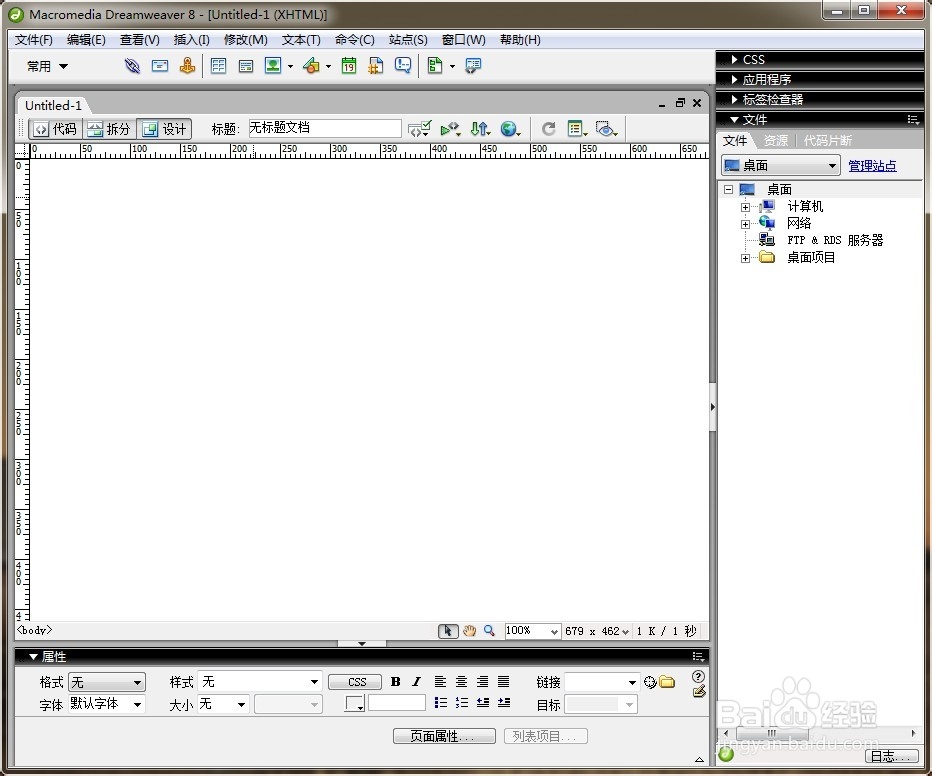
Task: Preview in browser globe icon
Action: click(x=509, y=129)
